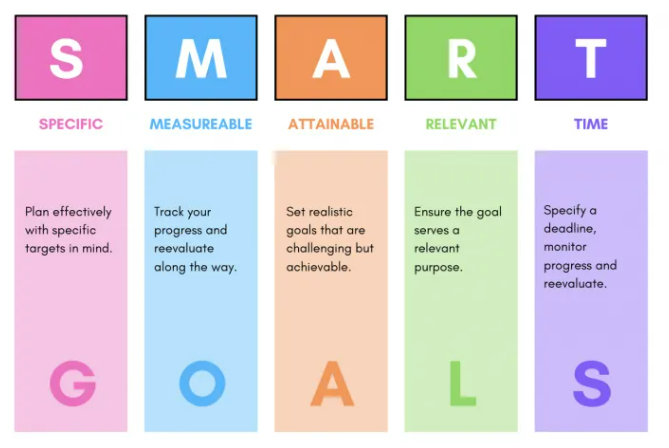Click the purple T letter tile
The image size is (669, 448).
591,58
